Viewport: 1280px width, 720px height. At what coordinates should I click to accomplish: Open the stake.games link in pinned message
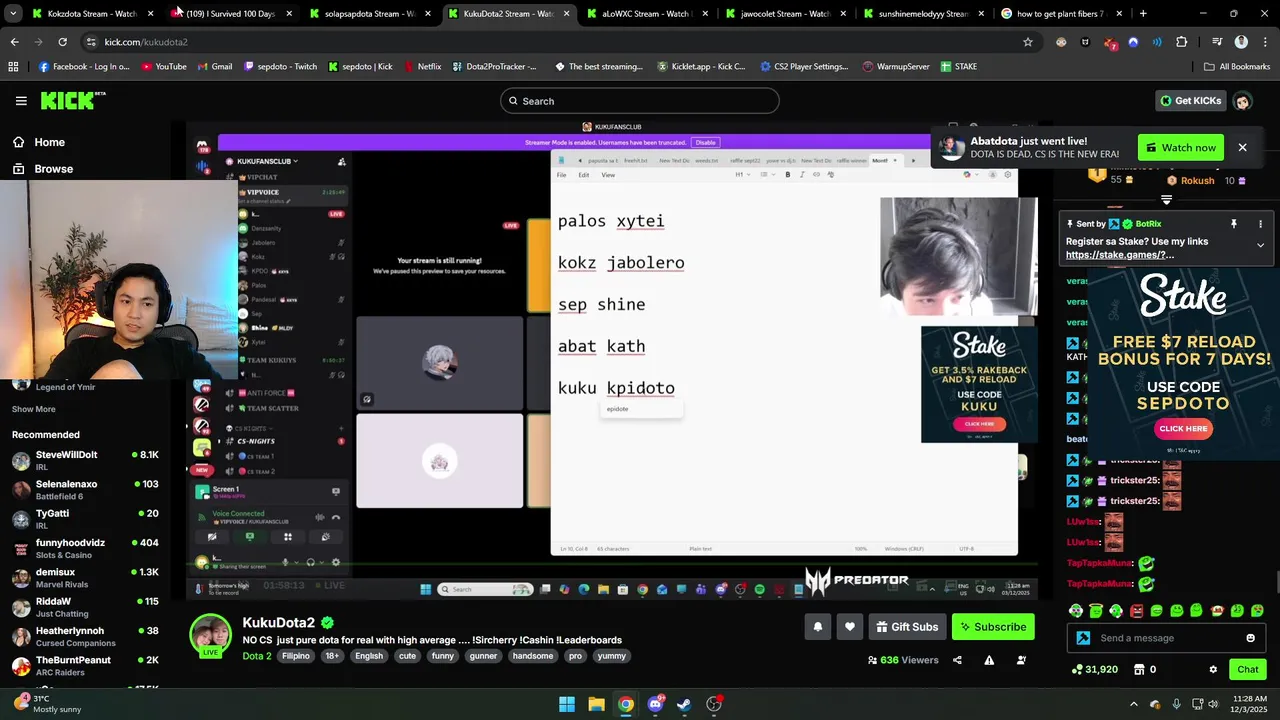1119,255
